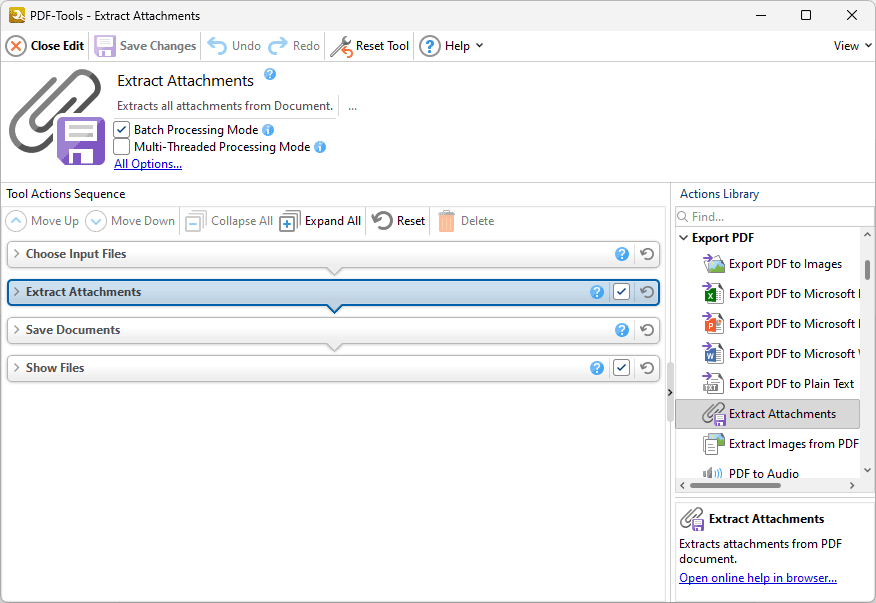Image resolution: width=876 pixels, height=603 pixels.
Task: Click Collapse All in actions toolbar
Action: (x=228, y=221)
